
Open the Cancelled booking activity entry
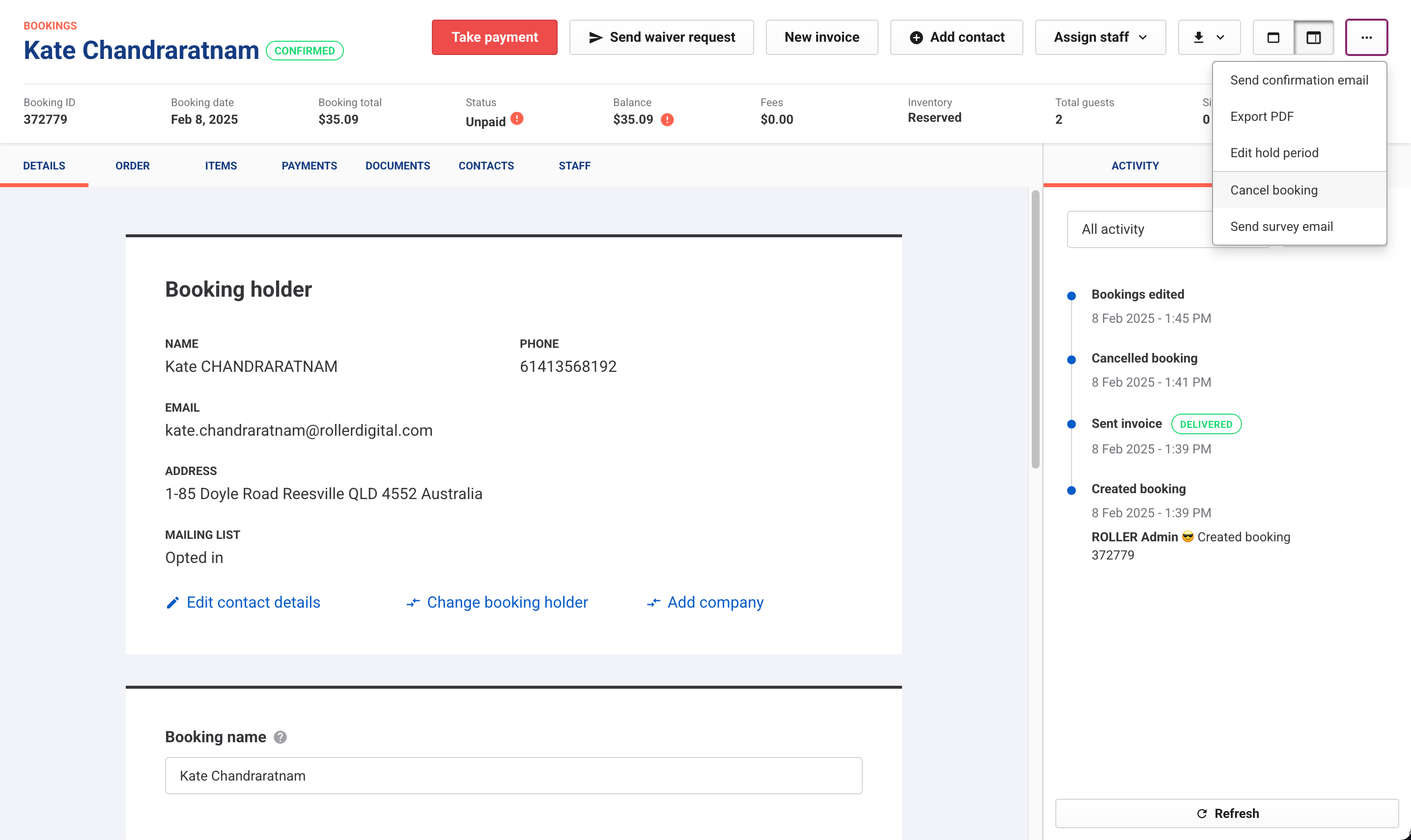tap(1144, 358)
